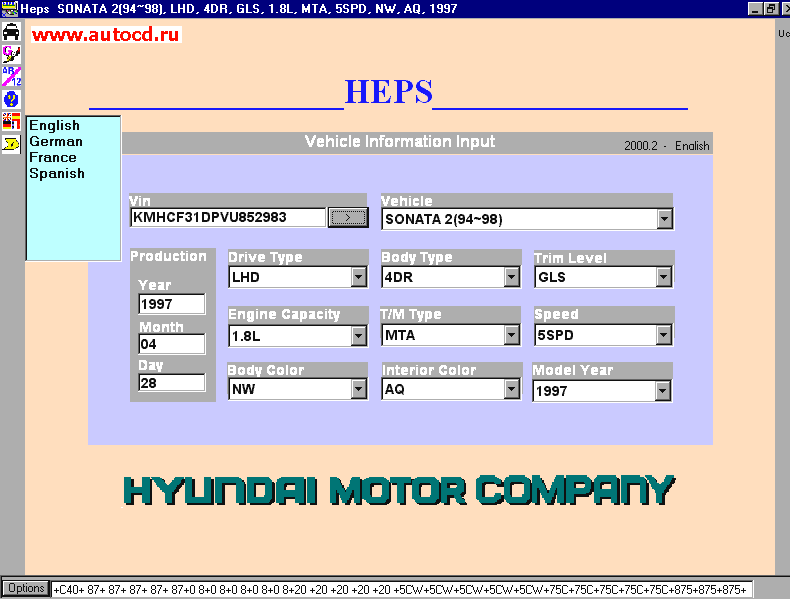Viewport: 790px width, 599px height.
Task: Expand the T/M Type dropdown
Action: (x=511, y=335)
